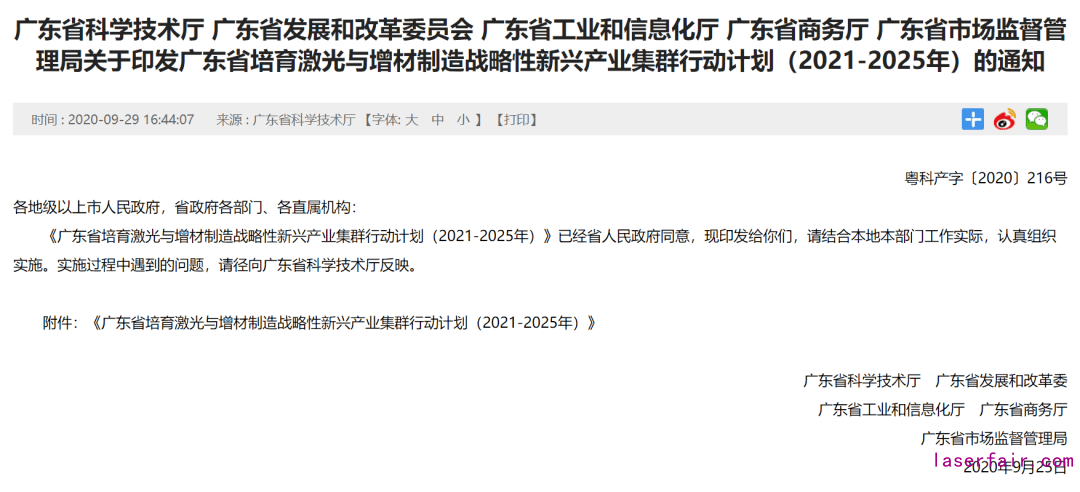Click the timestamp 2020-09-29 16:44:07
The height and width of the screenshot is (492, 1080).
131,120
